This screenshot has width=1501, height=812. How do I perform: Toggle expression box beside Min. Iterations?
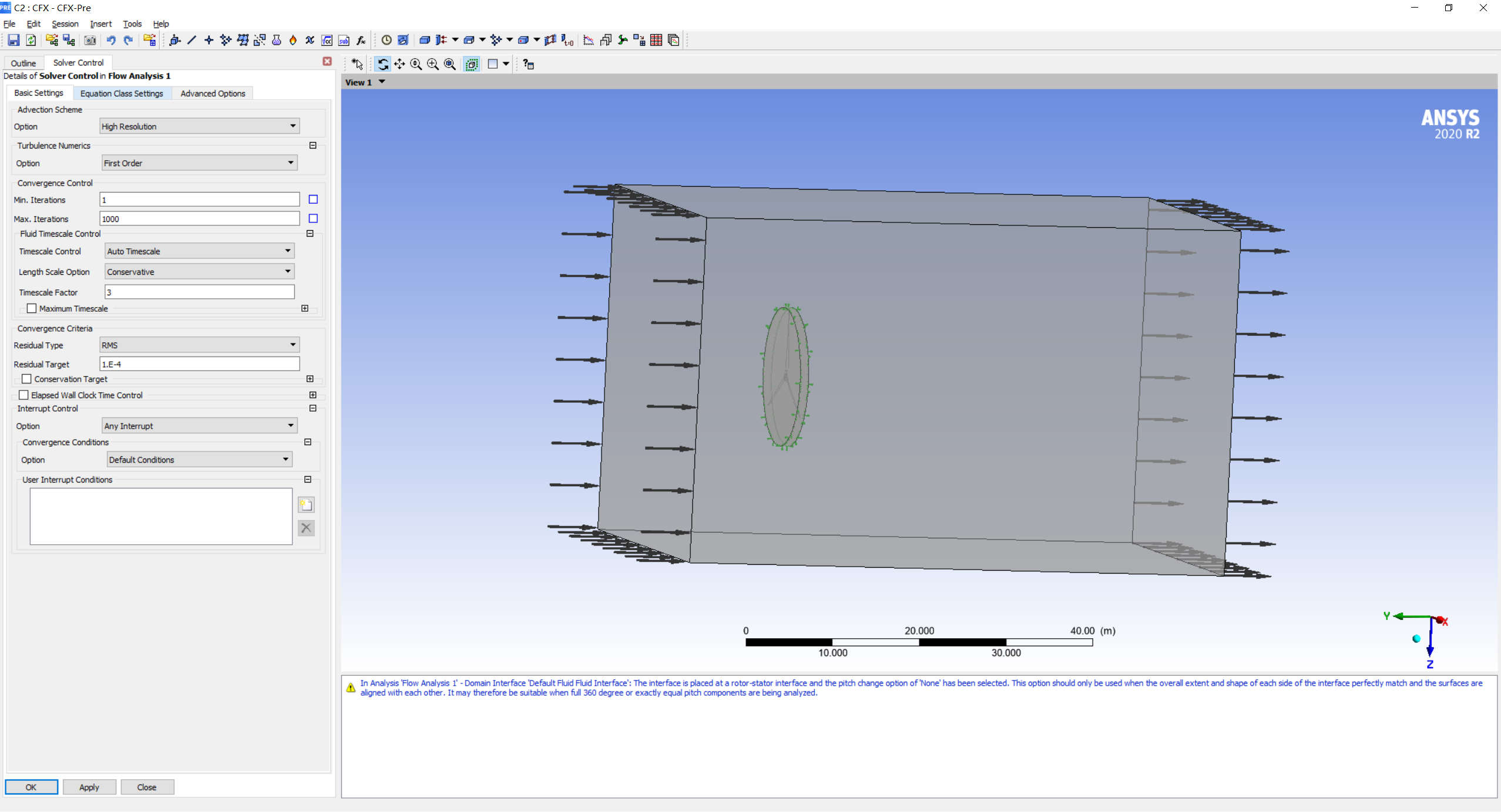click(313, 200)
